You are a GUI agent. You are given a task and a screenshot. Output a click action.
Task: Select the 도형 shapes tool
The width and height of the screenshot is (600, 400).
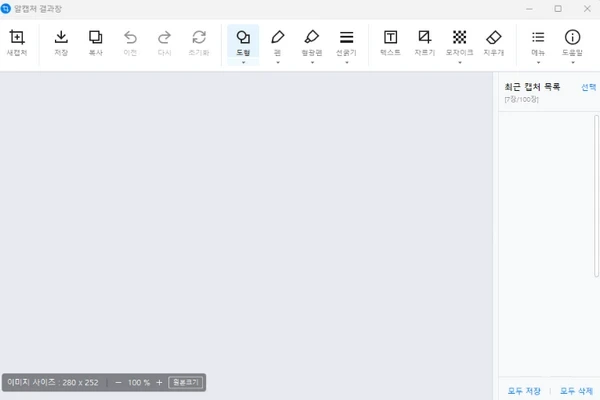tap(243, 41)
